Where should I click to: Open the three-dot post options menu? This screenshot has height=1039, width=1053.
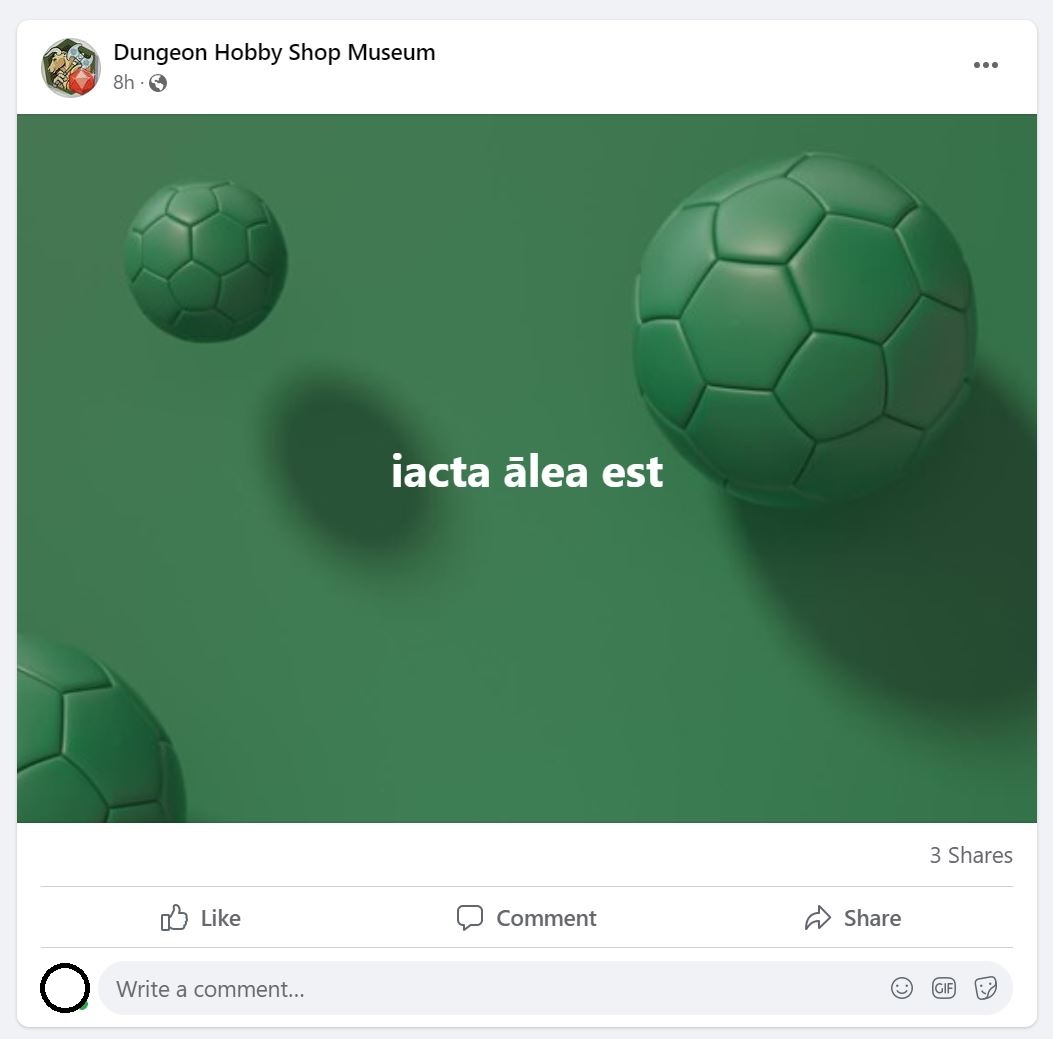pos(985,65)
